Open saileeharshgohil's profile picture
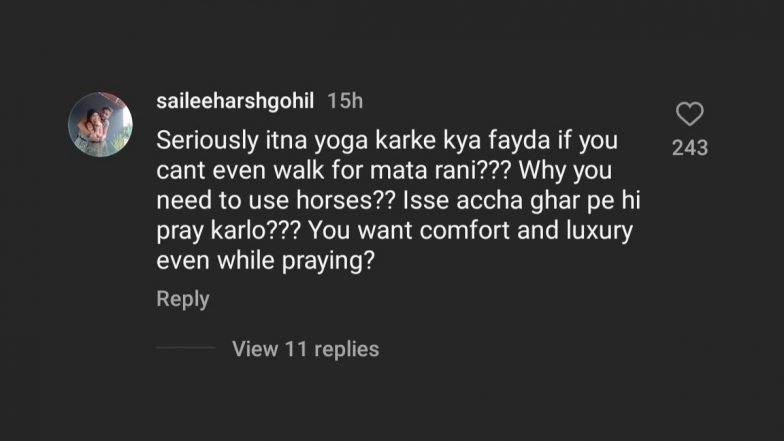Screen dimensions: 784x441 [100, 124]
